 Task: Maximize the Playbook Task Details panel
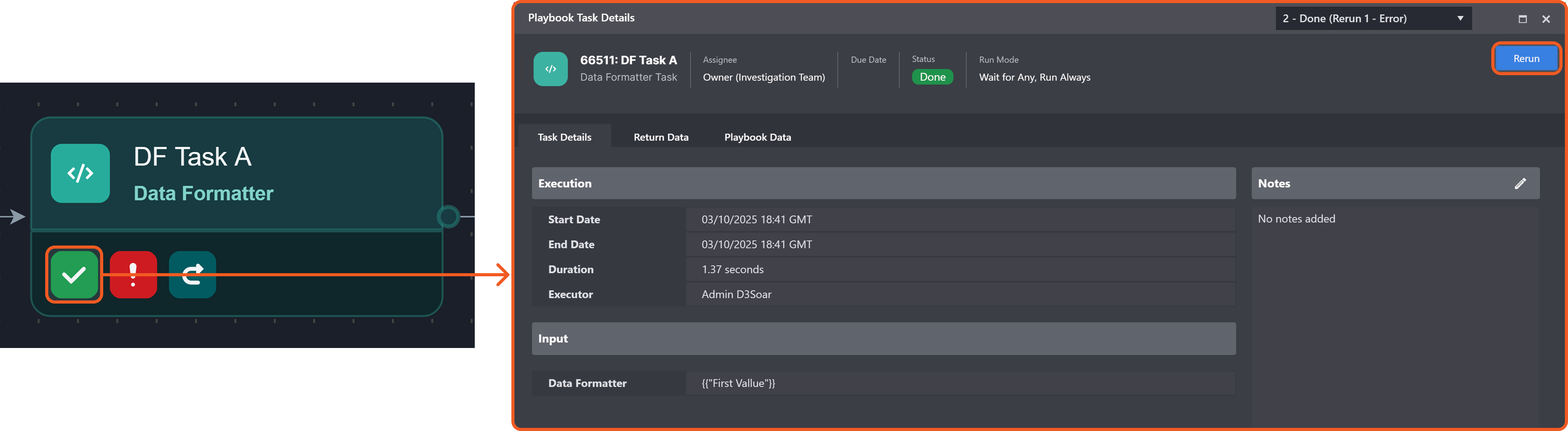coord(1522,19)
